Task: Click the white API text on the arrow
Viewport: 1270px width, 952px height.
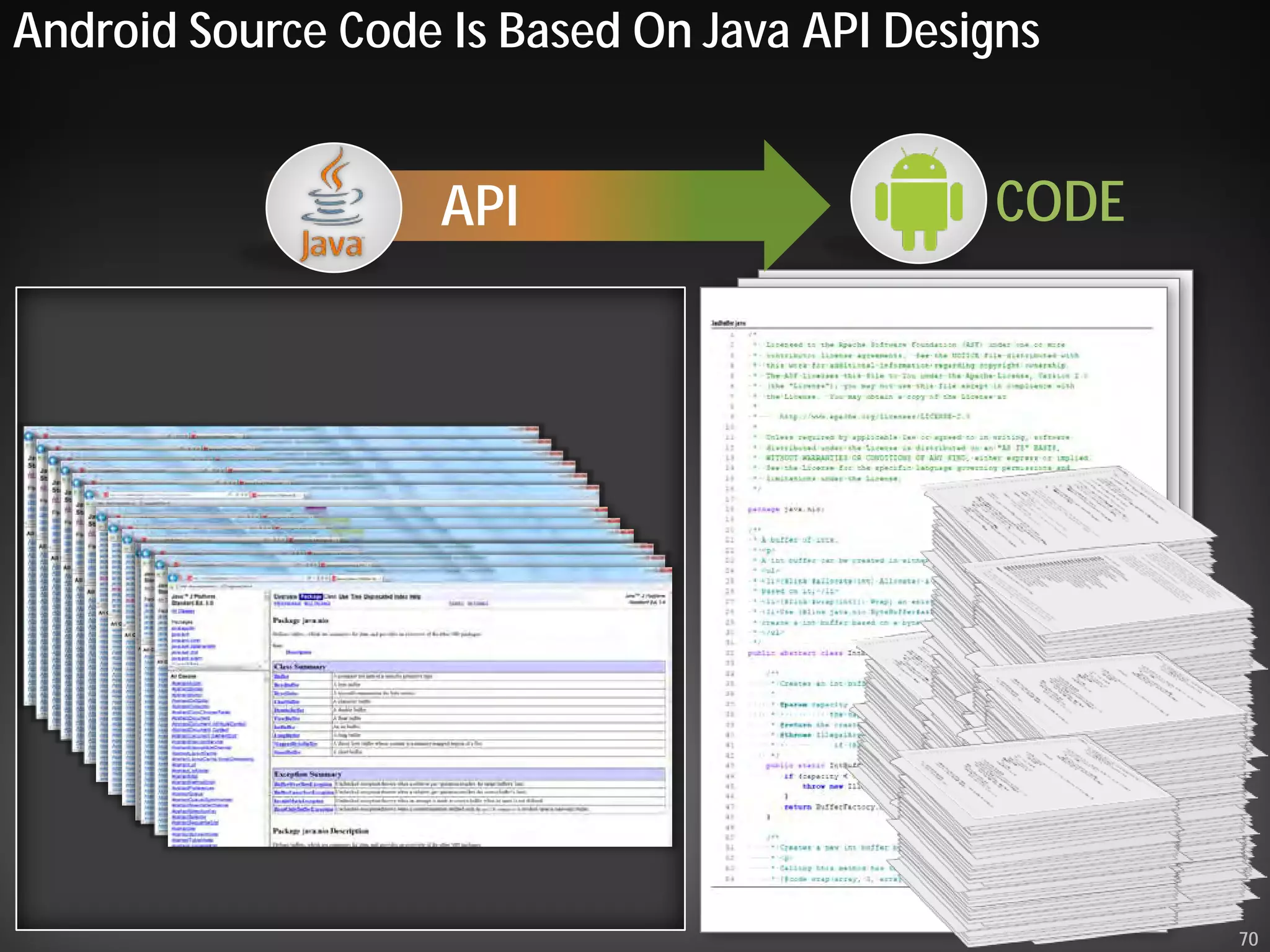Action: [479, 206]
